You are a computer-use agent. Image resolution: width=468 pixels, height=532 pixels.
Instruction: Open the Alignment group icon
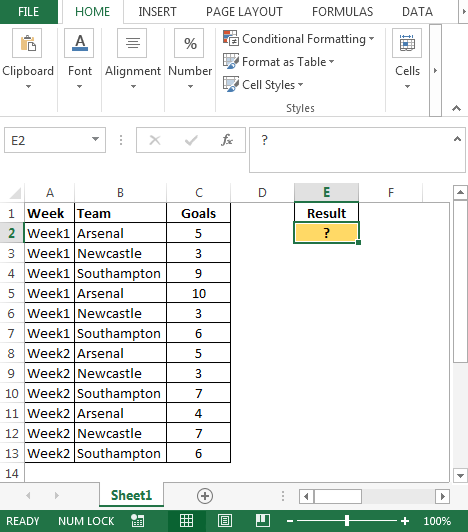(x=132, y=43)
